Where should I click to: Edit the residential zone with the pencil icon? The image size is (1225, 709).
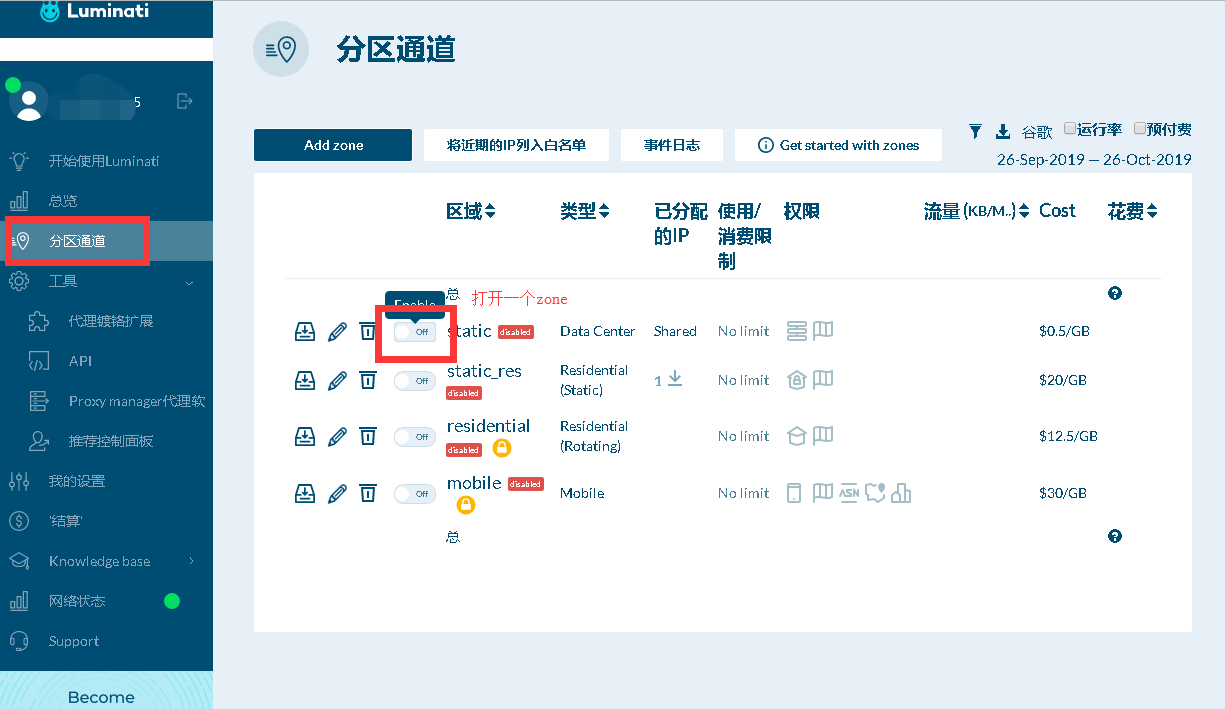(x=338, y=436)
